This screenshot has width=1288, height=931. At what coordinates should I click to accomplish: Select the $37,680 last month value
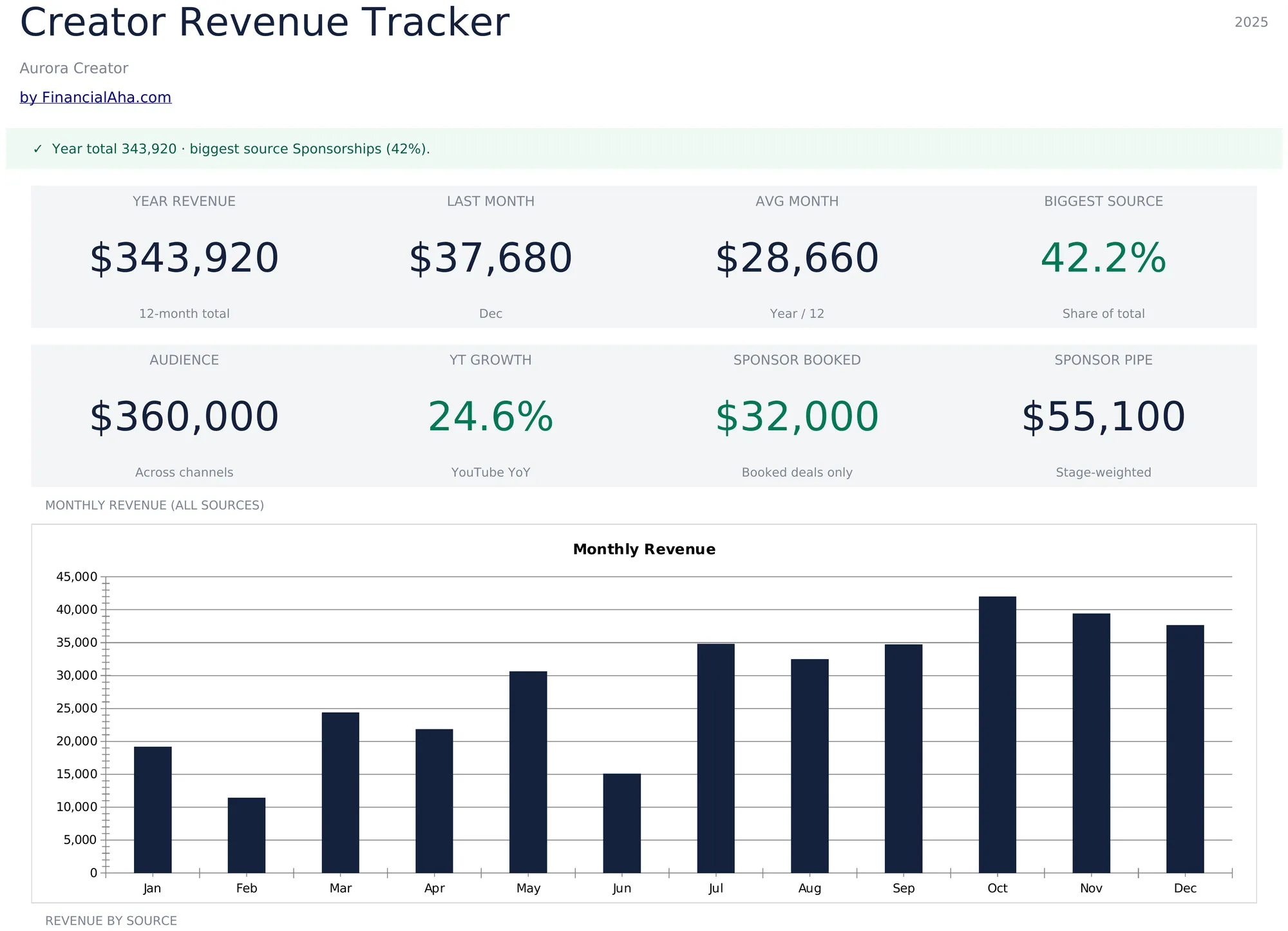click(x=491, y=258)
